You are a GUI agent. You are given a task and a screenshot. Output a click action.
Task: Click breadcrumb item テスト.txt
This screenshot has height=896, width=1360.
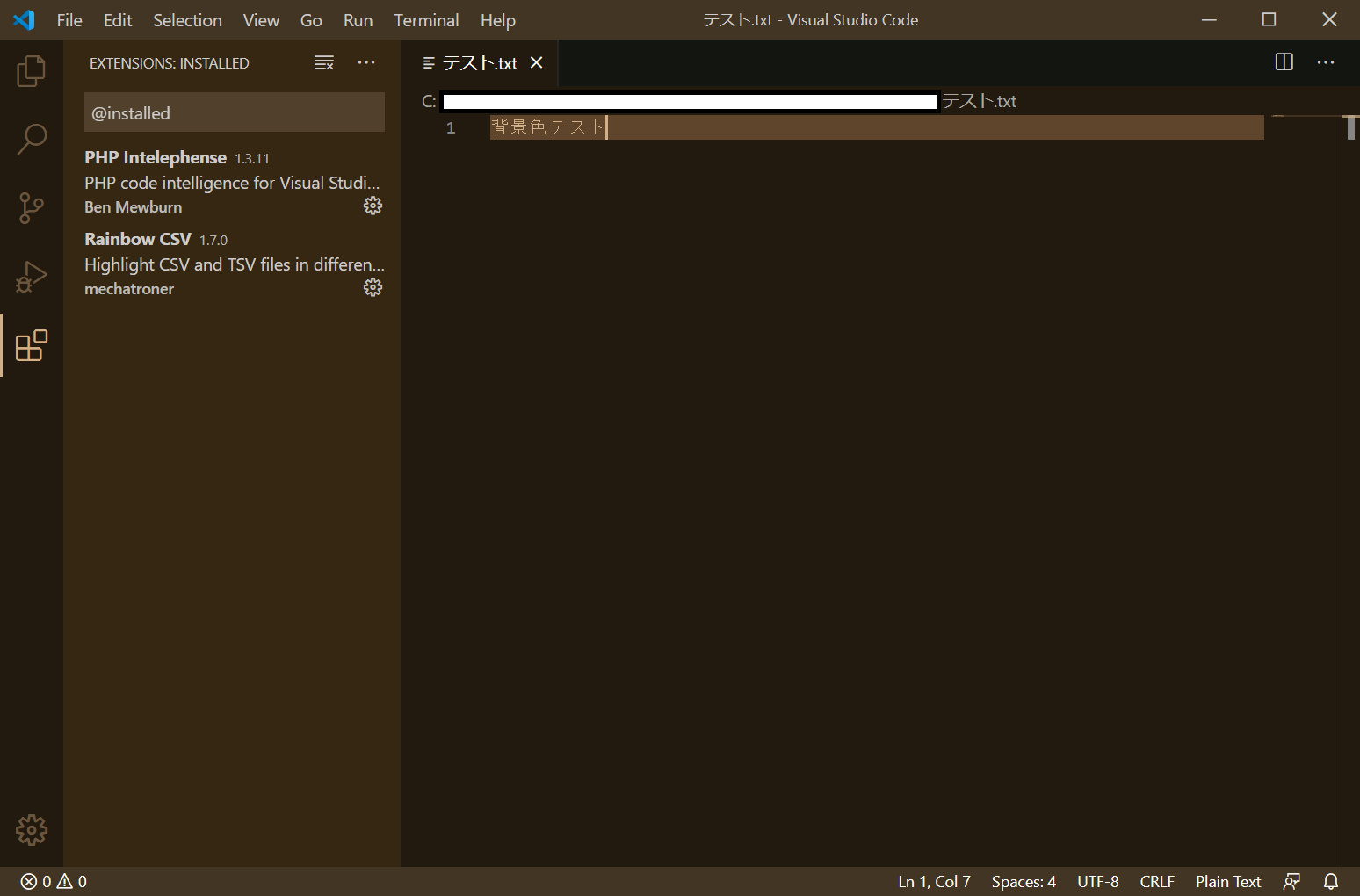(980, 101)
